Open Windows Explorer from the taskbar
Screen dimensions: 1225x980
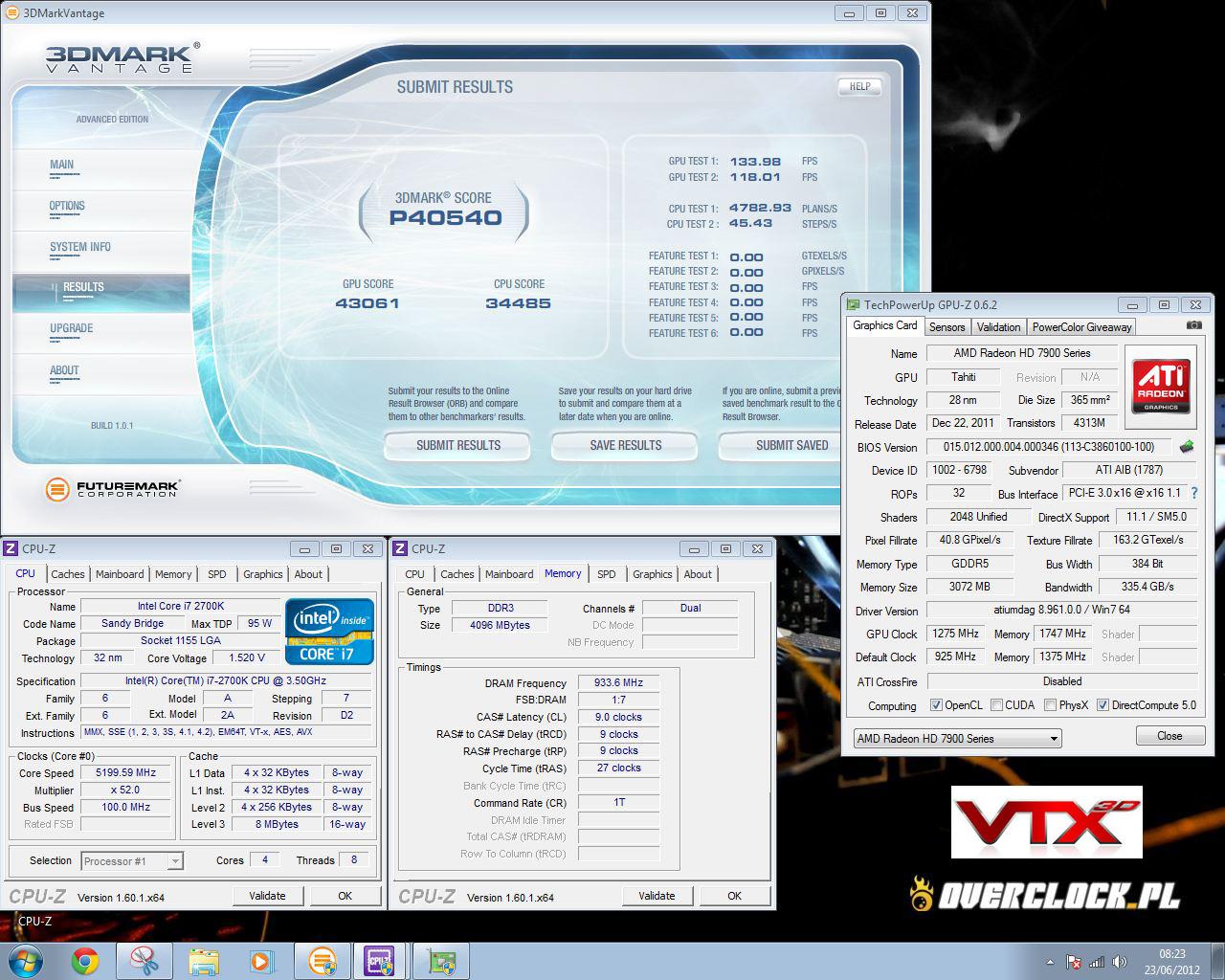pyautogui.click(x=204, y=961)
